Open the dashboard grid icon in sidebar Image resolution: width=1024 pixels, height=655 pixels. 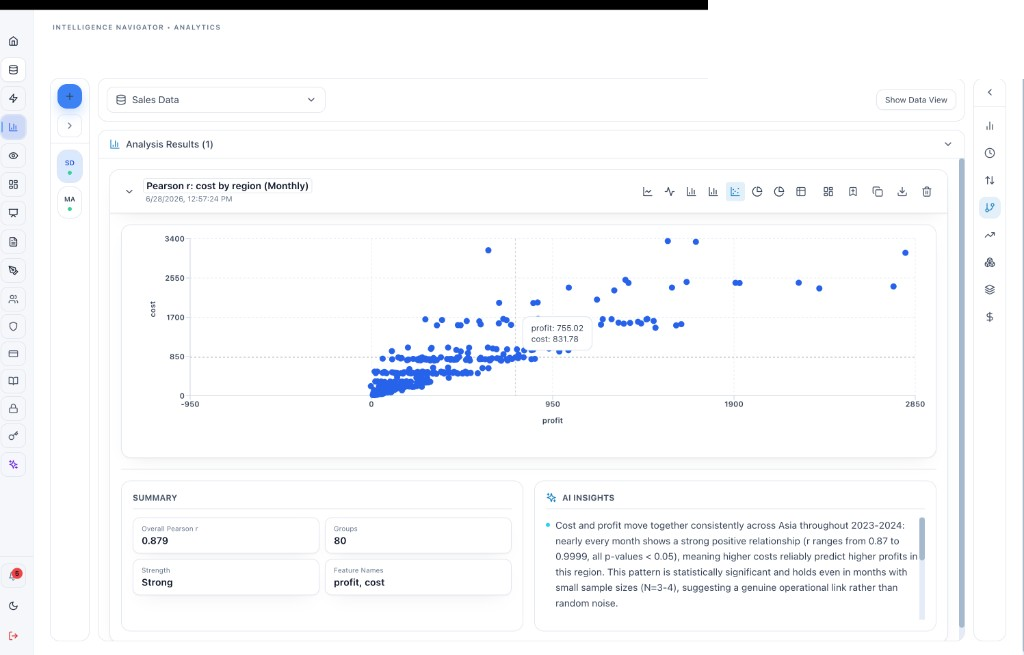click(x=13, y=184)
